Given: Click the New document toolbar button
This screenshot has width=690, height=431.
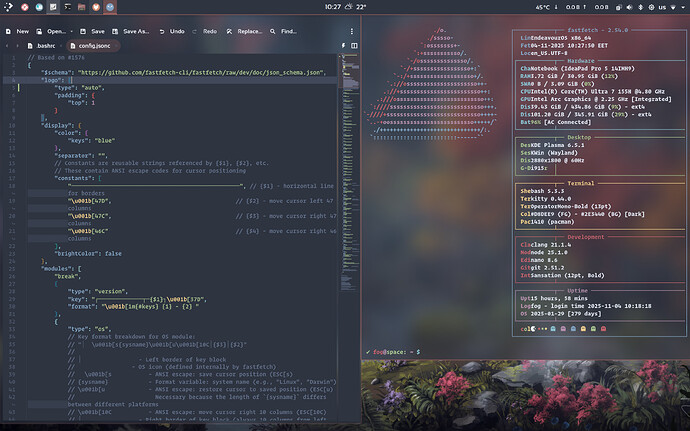Looking at the screenshot, I should [x=17, y=31].
